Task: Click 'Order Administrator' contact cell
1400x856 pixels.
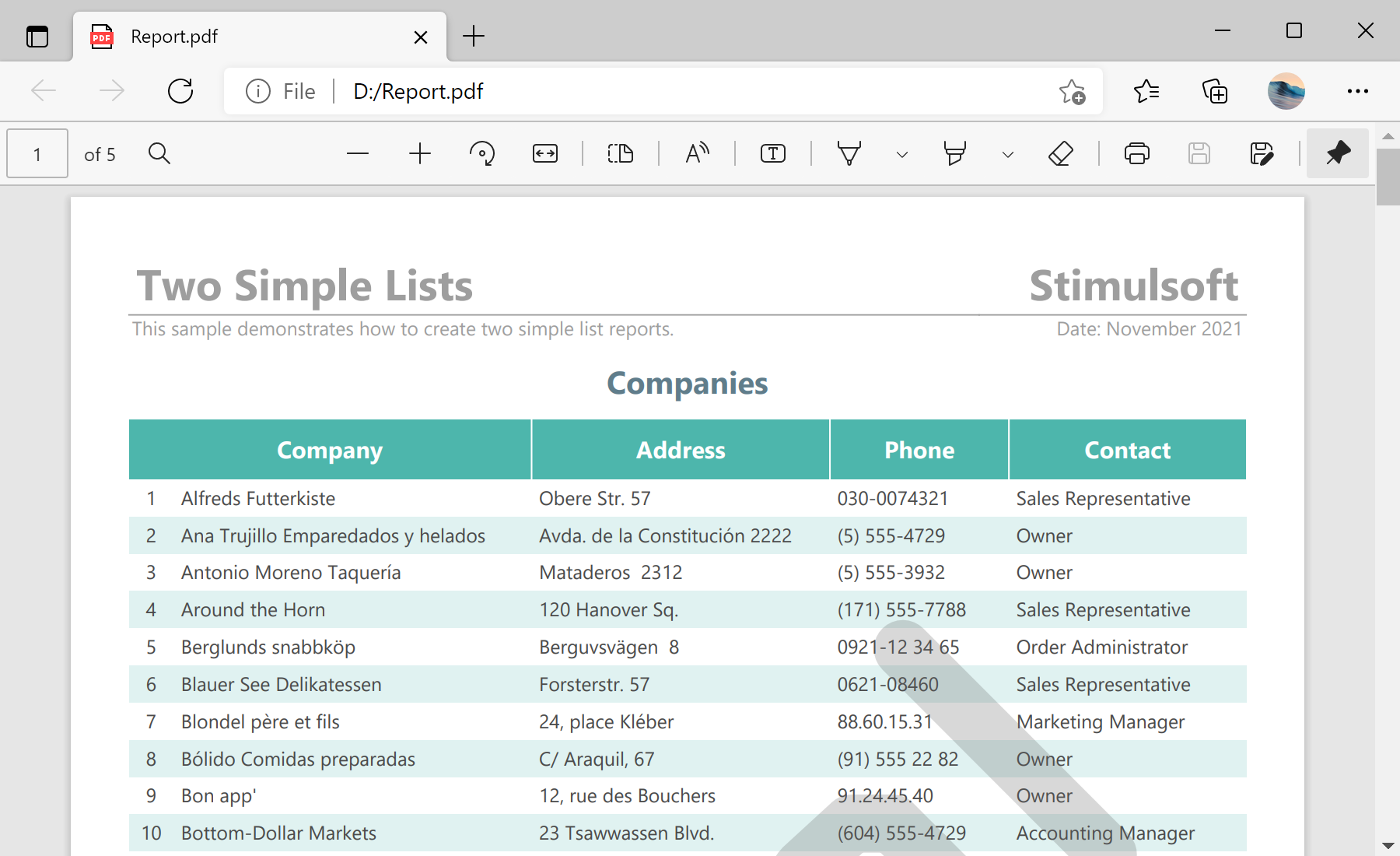Action: 1101,647
